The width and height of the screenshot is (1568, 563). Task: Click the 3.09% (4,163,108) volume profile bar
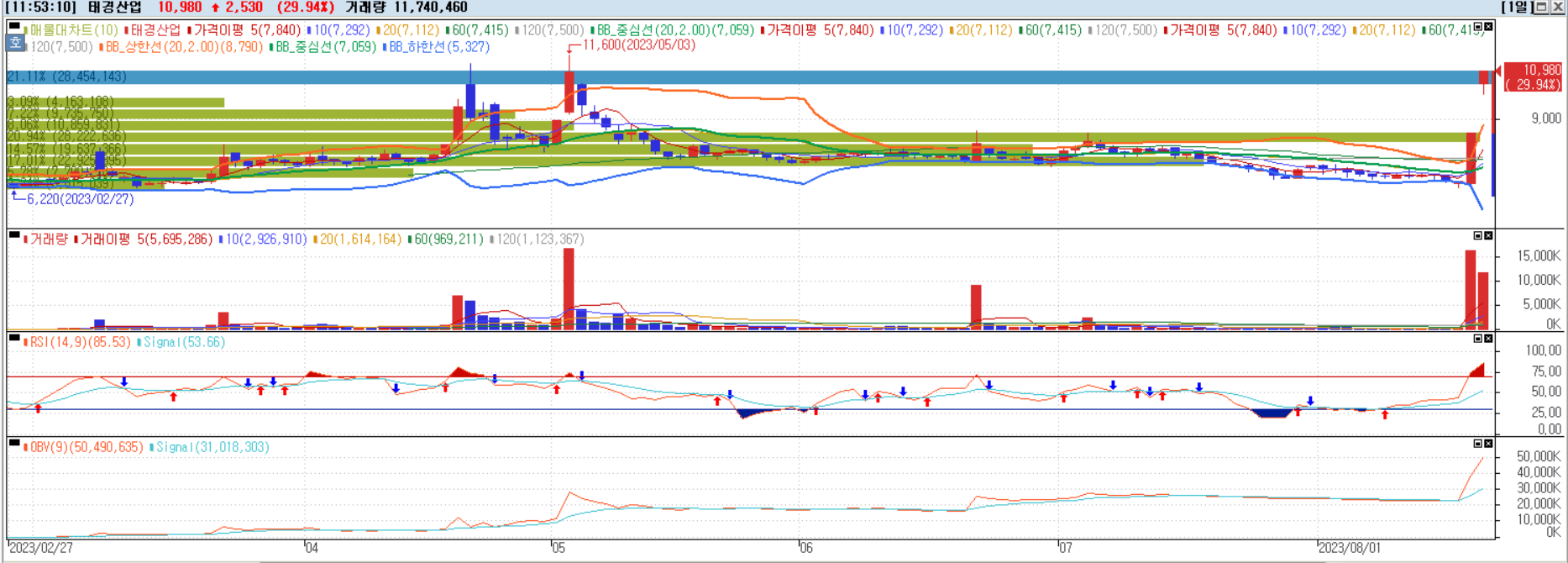coord(116,103)
